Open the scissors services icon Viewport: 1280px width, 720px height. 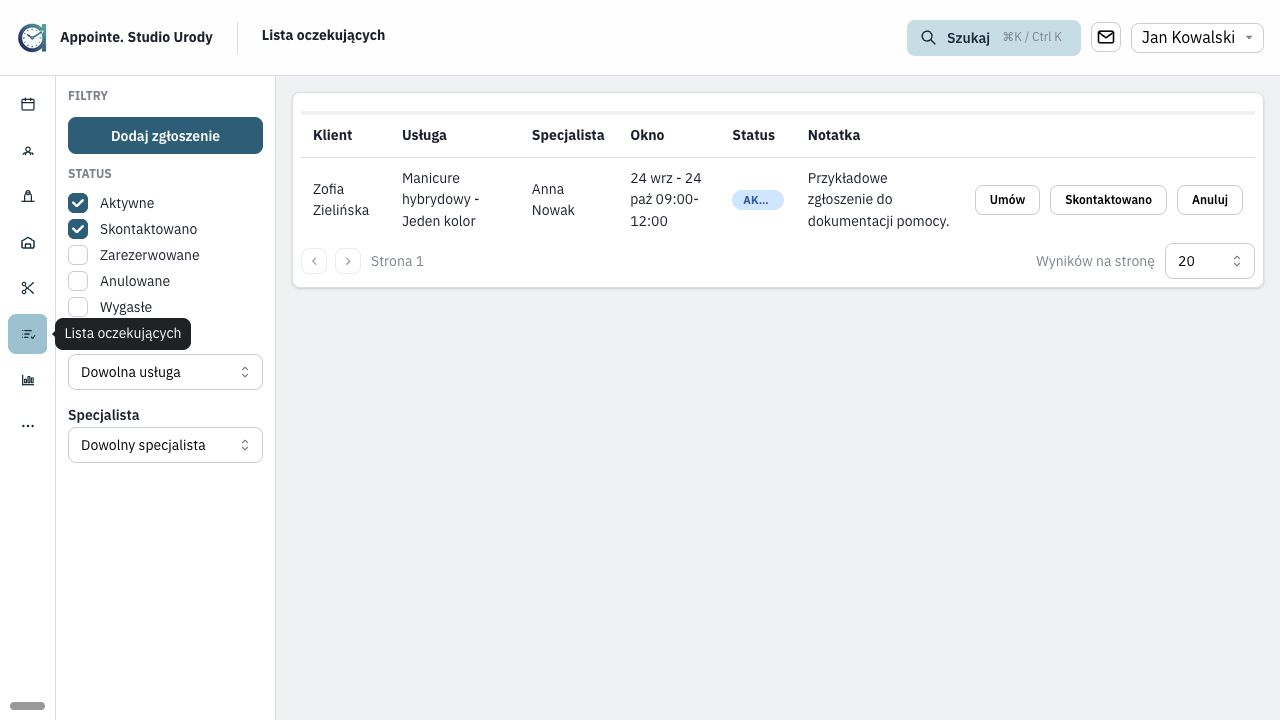click(28, 288)
